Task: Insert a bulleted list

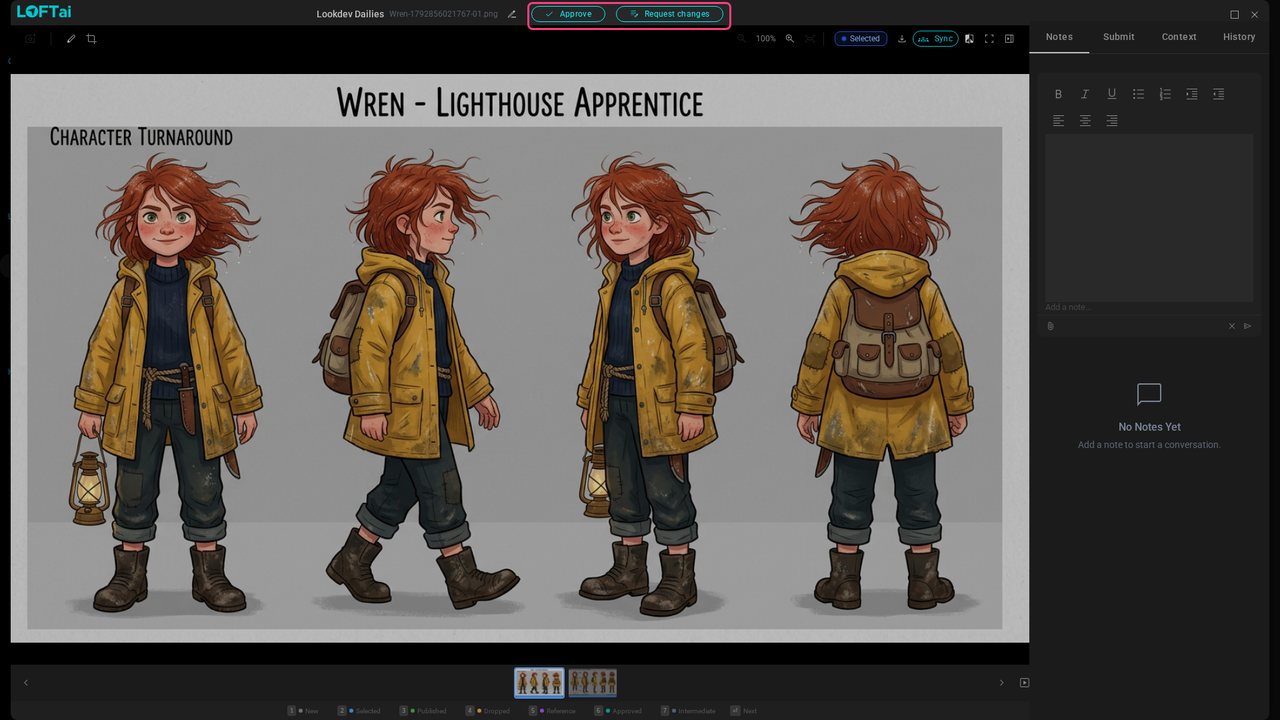Action: click(x=1138, y=94)
